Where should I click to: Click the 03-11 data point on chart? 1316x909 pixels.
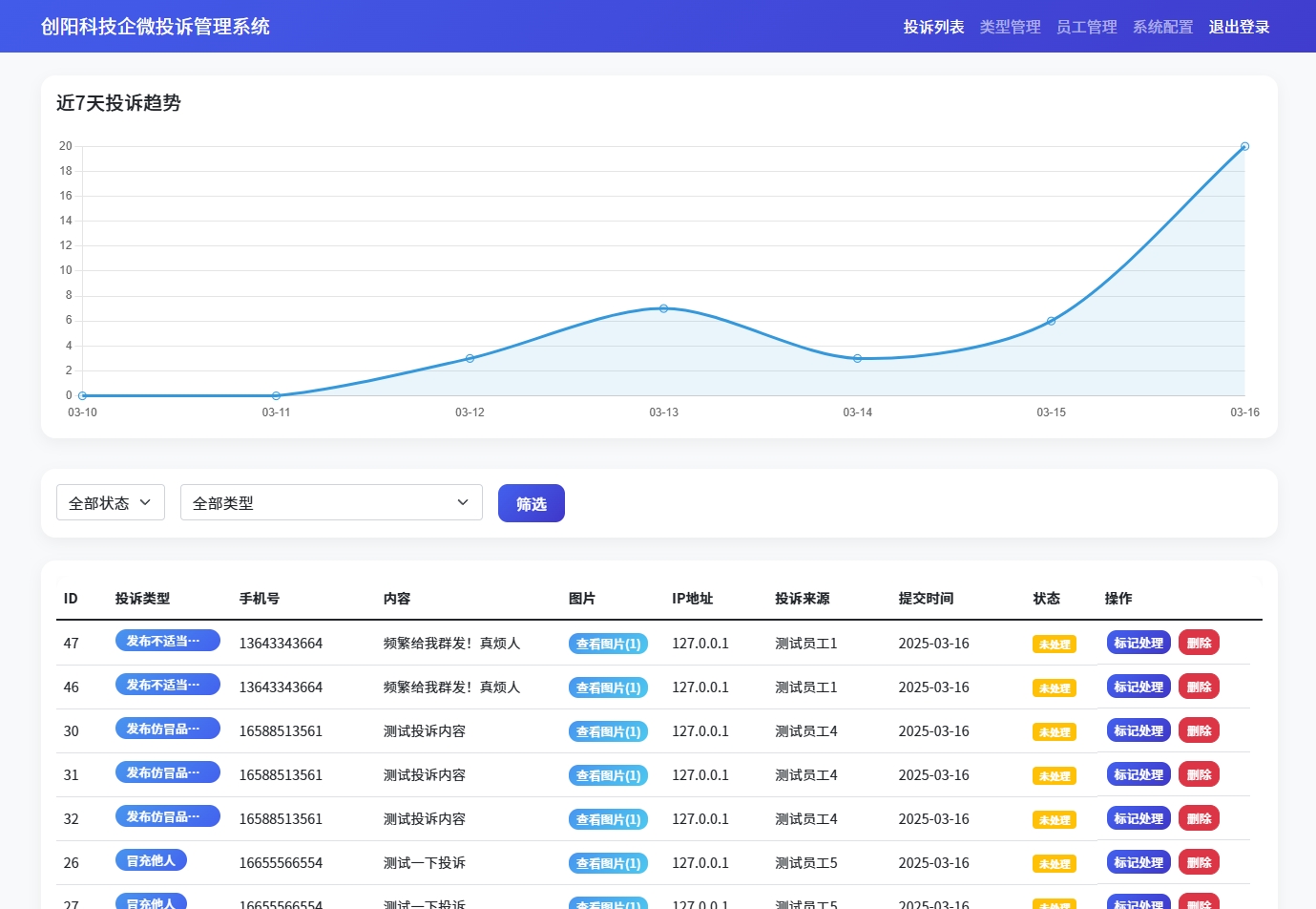pos(276,395)
